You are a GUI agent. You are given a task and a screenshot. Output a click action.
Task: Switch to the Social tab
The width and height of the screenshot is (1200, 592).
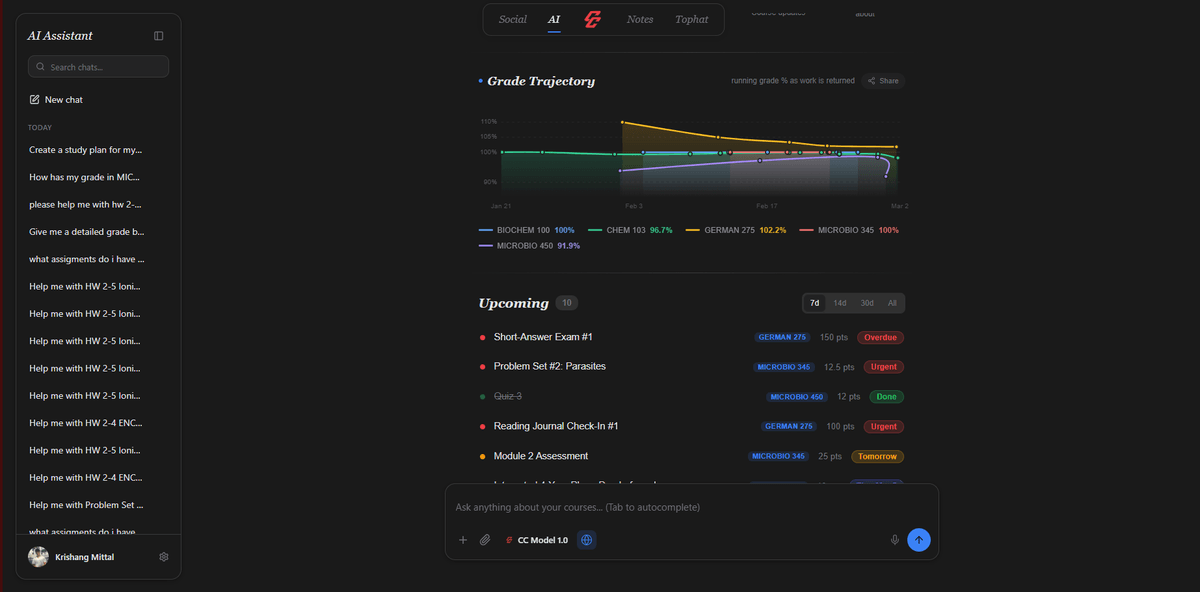click(x=512, y=19)
